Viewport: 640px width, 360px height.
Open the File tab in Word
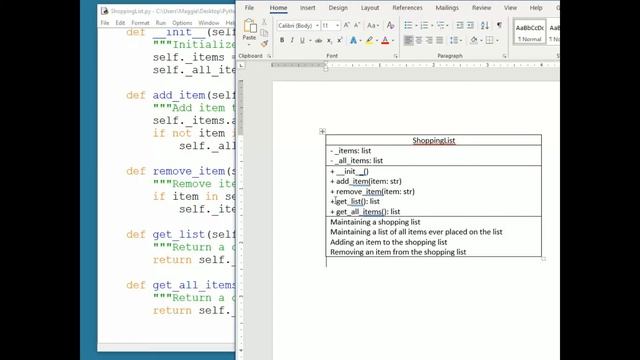[249, 8]
